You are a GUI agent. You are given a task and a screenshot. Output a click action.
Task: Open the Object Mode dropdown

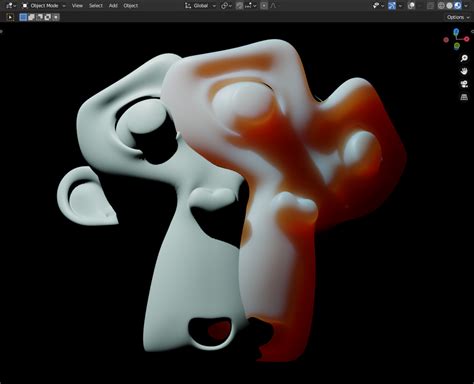point(44,6)
